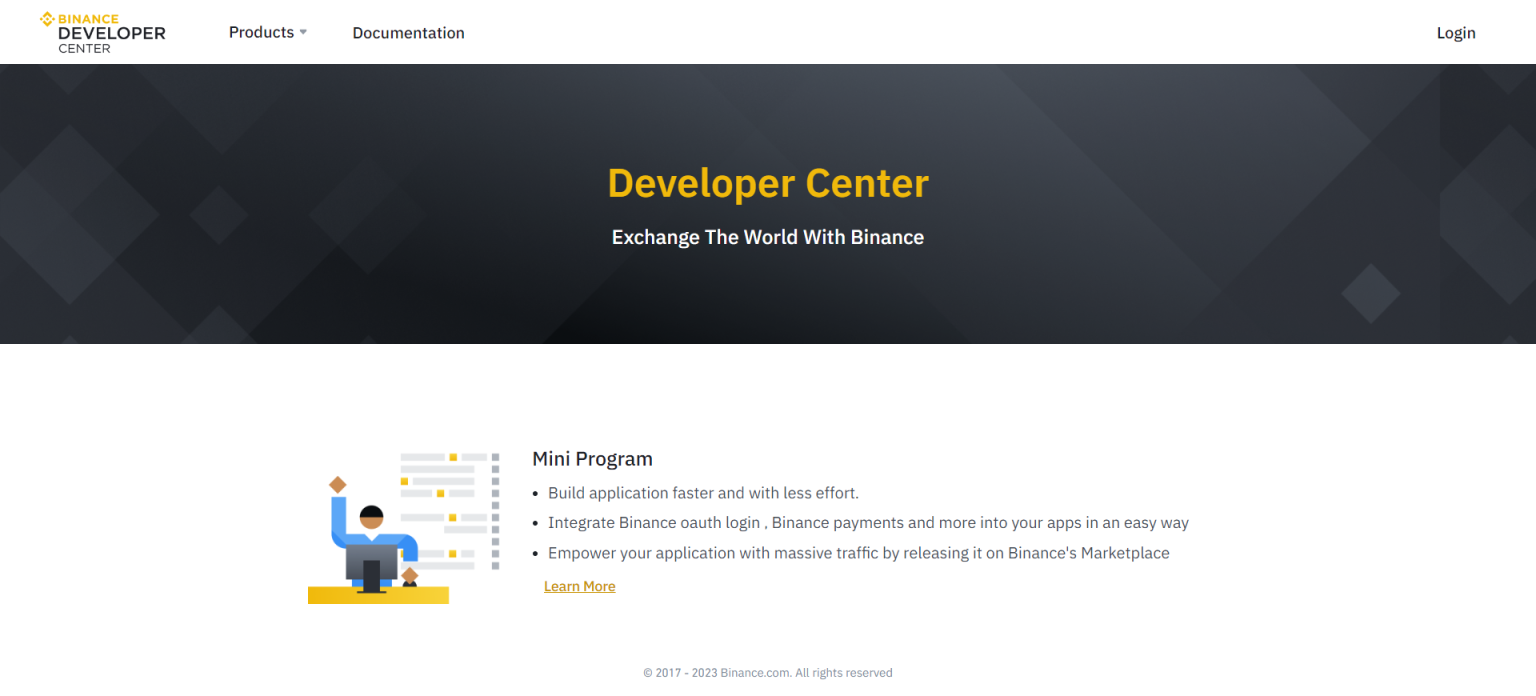Open the Products menu
This screenshot has height=696, width=1536.
click(x=261, y=32)
